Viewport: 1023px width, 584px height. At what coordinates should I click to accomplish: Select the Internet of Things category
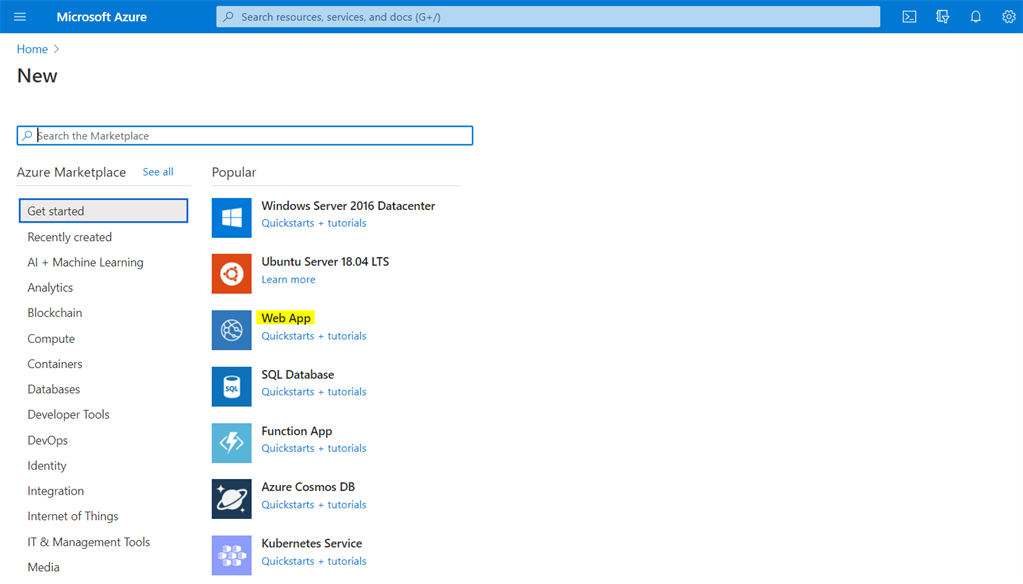click(x=73, y=517)
